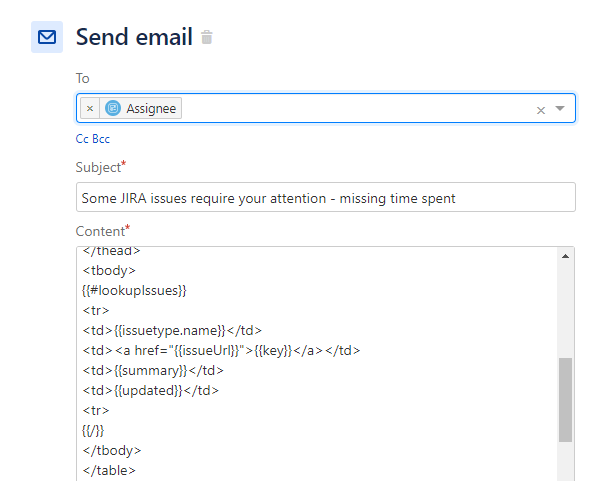This screenshot has width=609, height=481.
Task: Add a Bcc recipient
Action: coord(101,139)
